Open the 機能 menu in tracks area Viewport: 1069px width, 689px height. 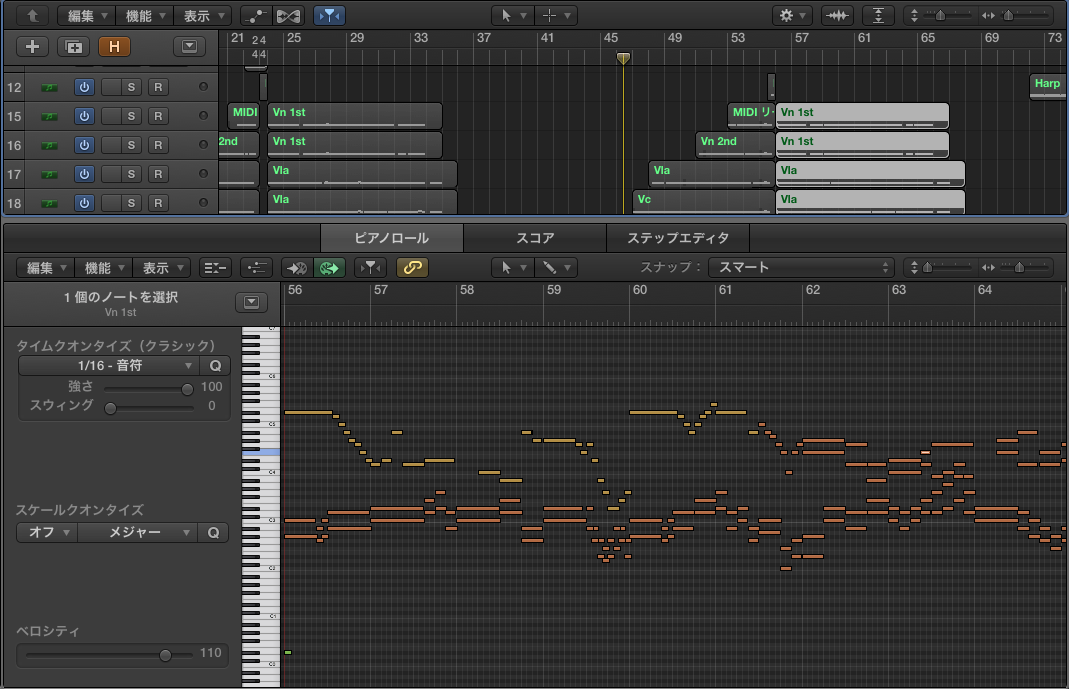145,15
